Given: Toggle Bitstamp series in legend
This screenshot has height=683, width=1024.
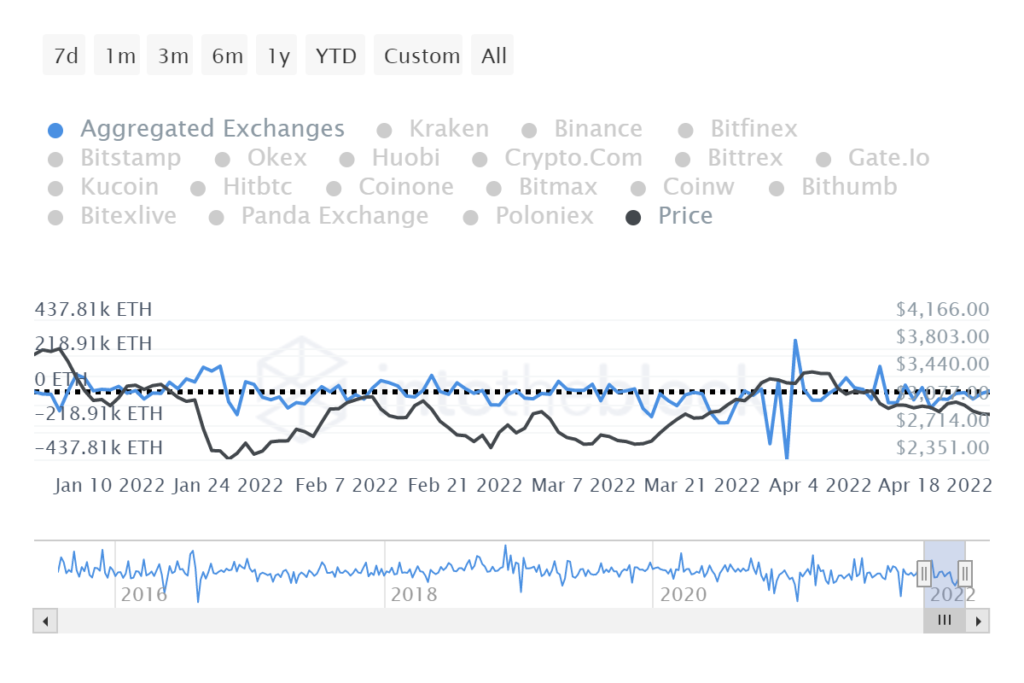Looking at the screenshot, I should [115, 157].
